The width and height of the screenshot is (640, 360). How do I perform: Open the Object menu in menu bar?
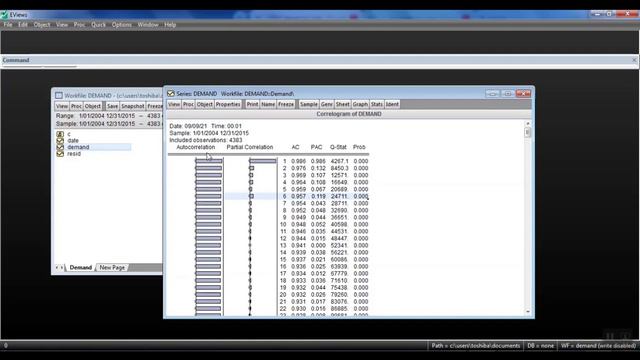coord(42,25)
